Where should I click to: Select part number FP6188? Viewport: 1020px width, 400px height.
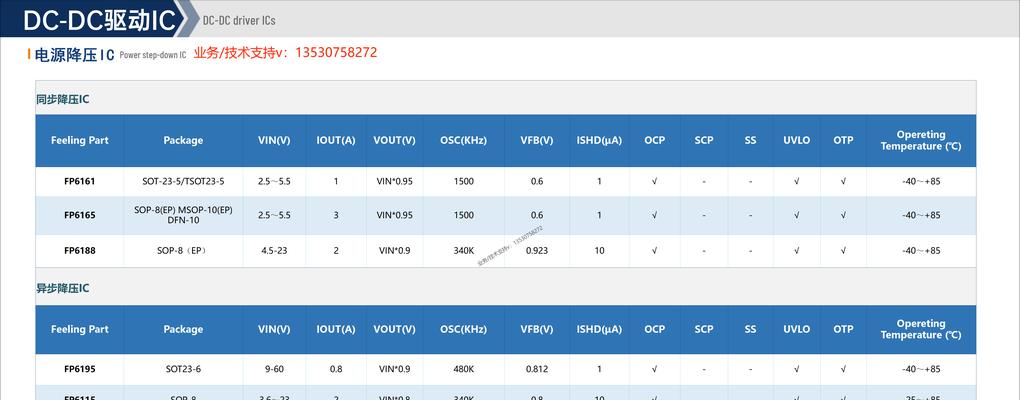(79, 250)
